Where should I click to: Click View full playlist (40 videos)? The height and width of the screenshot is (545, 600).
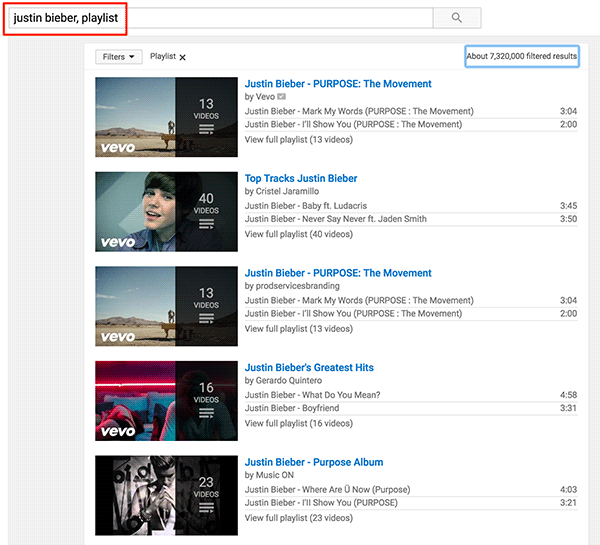tap(298, 234)
